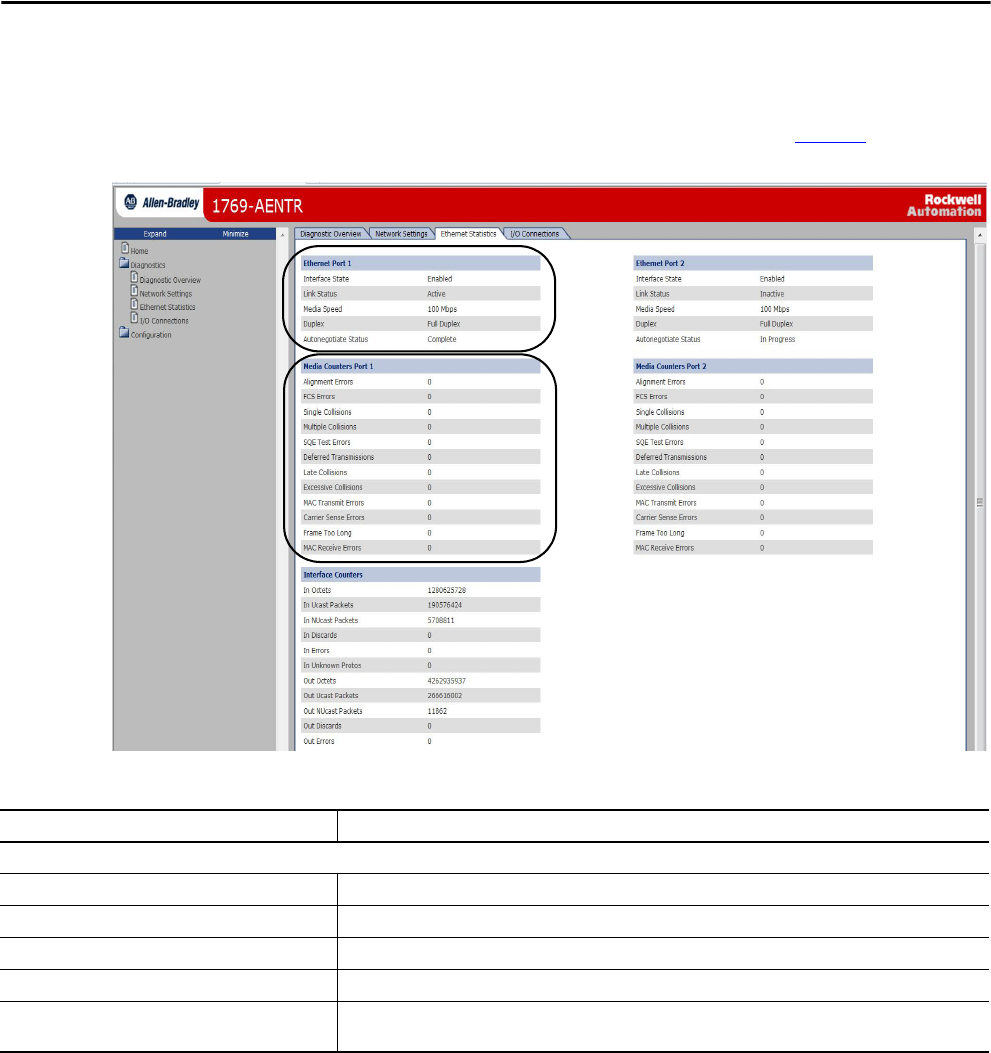The image size is (991, 1053).
Task: Click the In NUcast Packets value 5708811
Action: point(440,621)
